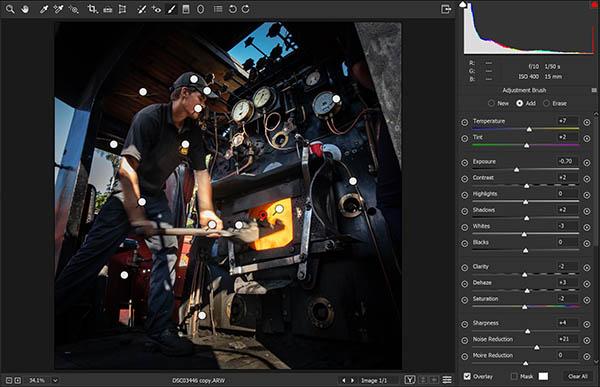Click the Exposure slider track
600x387 pixels.
(525, 169)
